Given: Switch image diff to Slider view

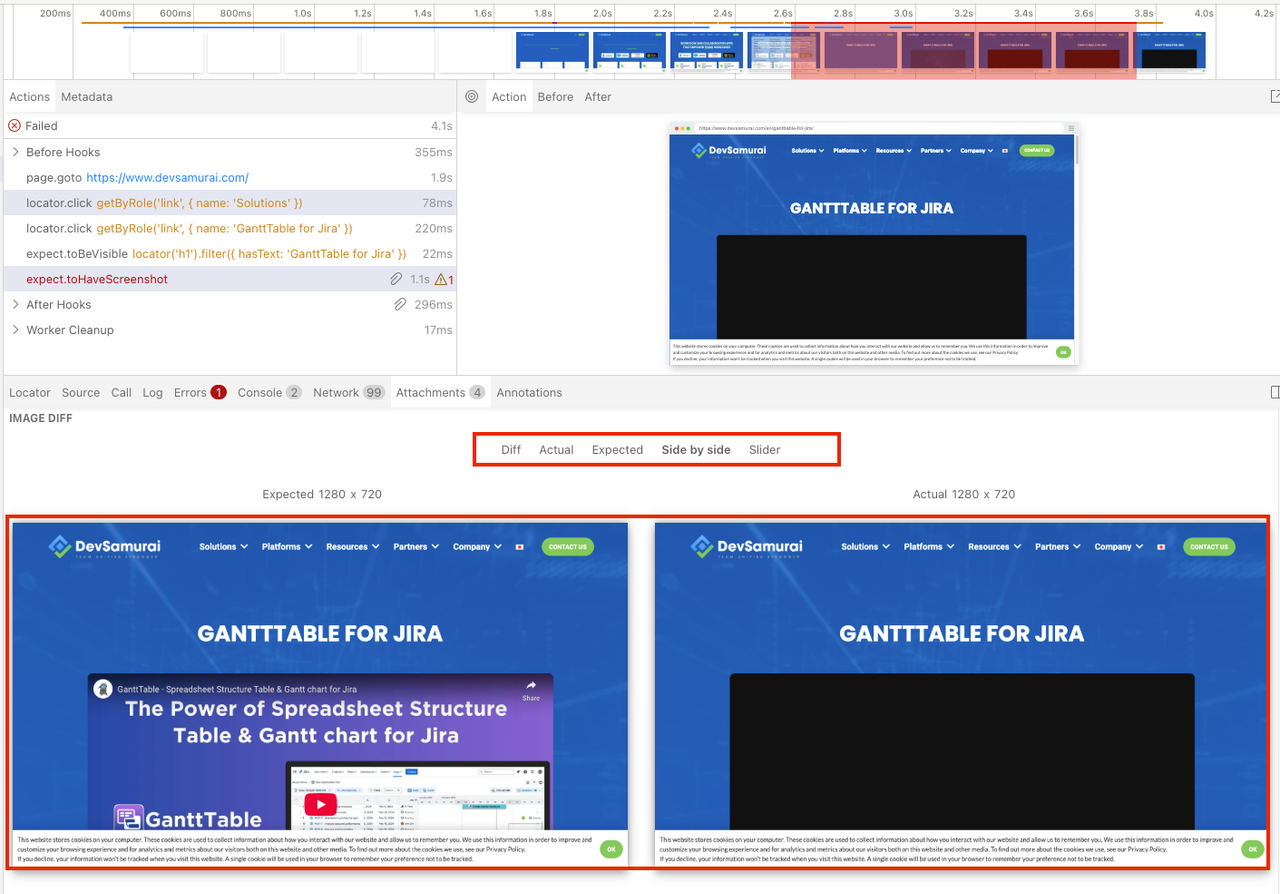Looking at the screenshot, I should tap(765, 450).
